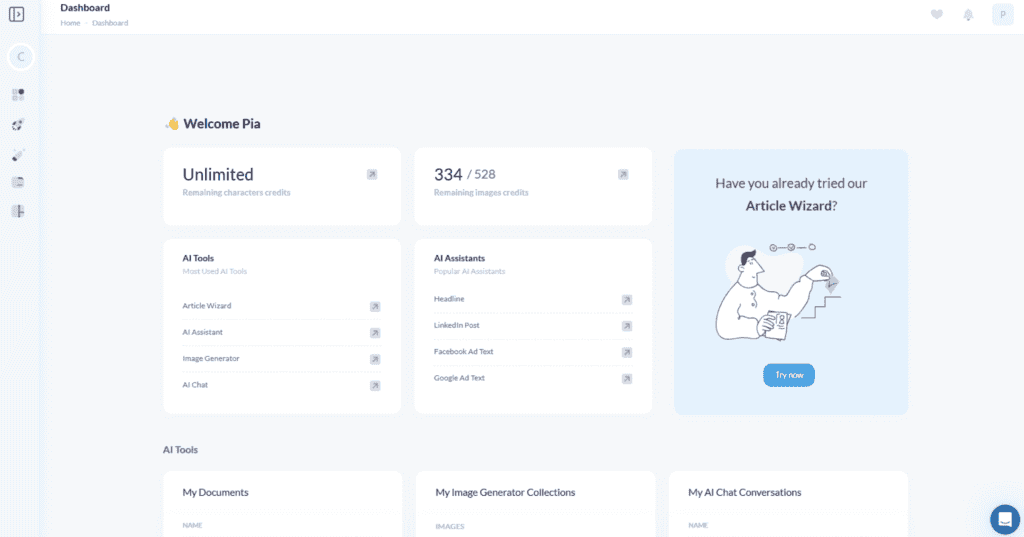The image size is (1024, 537).
Task: Click the circular C logo in sidebar
Action: 21,57
